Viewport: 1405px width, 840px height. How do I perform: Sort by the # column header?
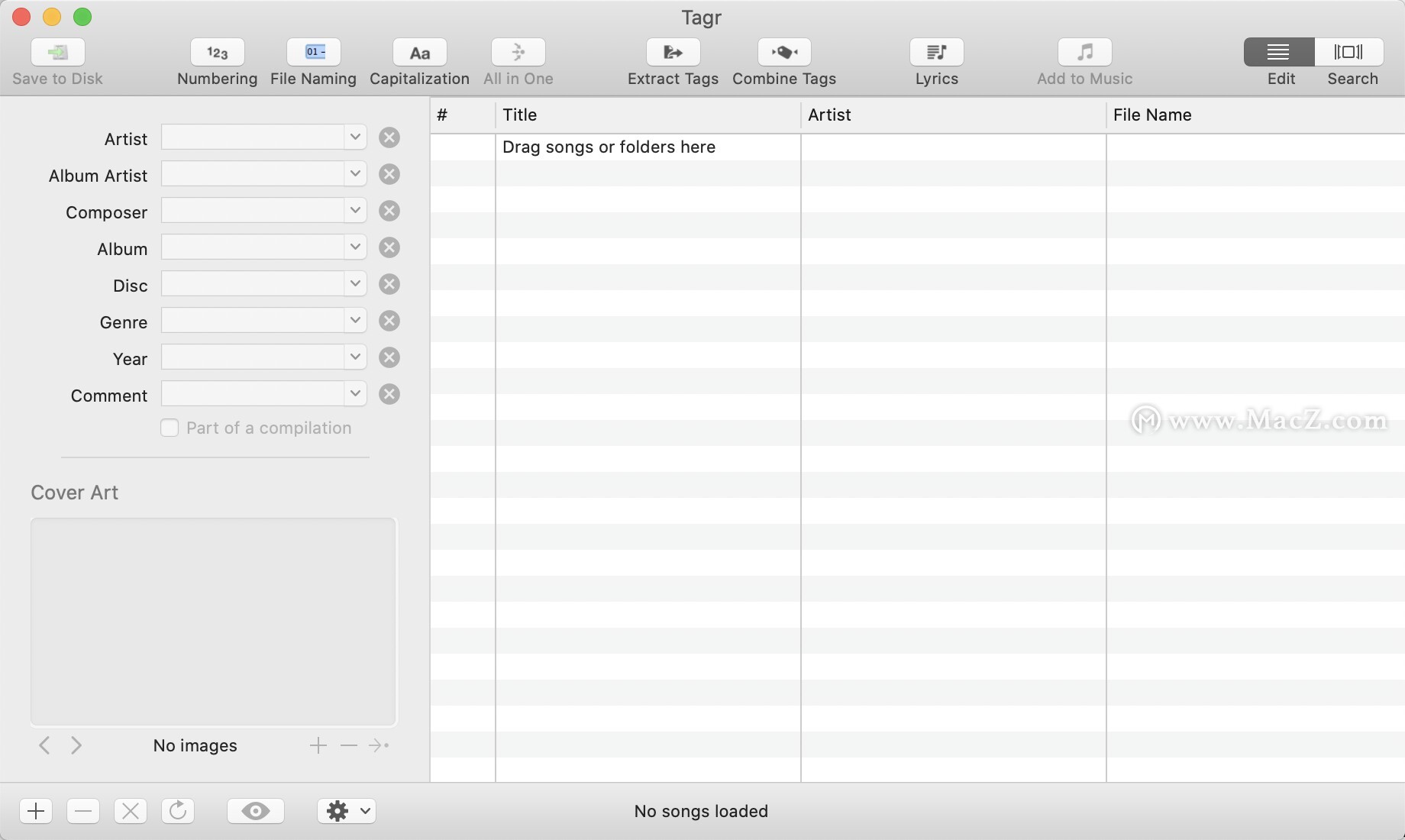pyautogui.click(x=463, y=115)
